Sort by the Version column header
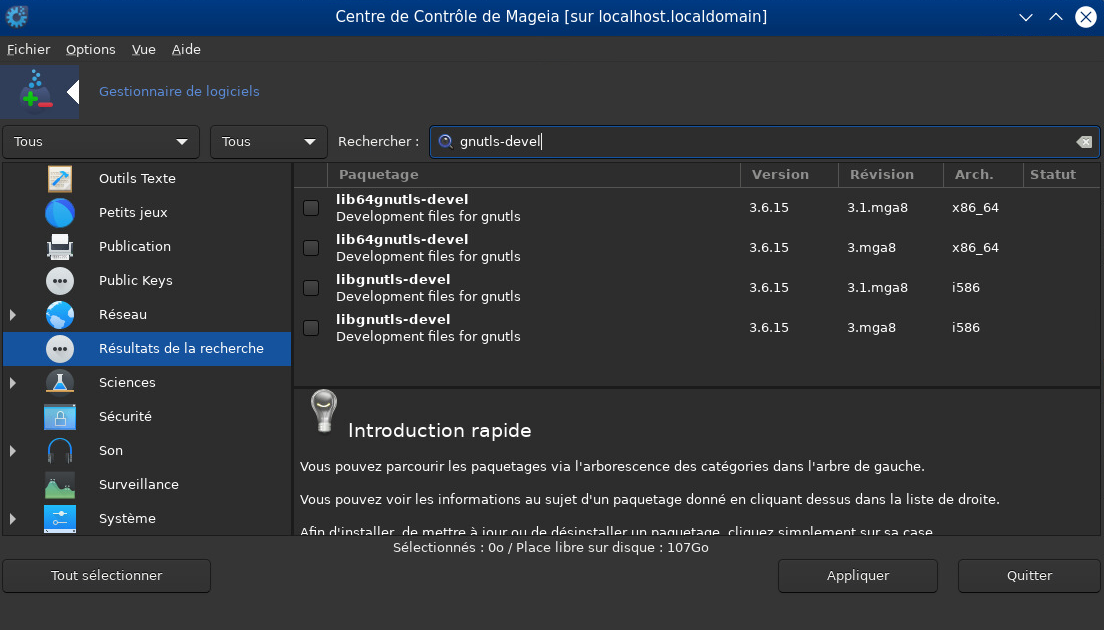 (789, 175)
